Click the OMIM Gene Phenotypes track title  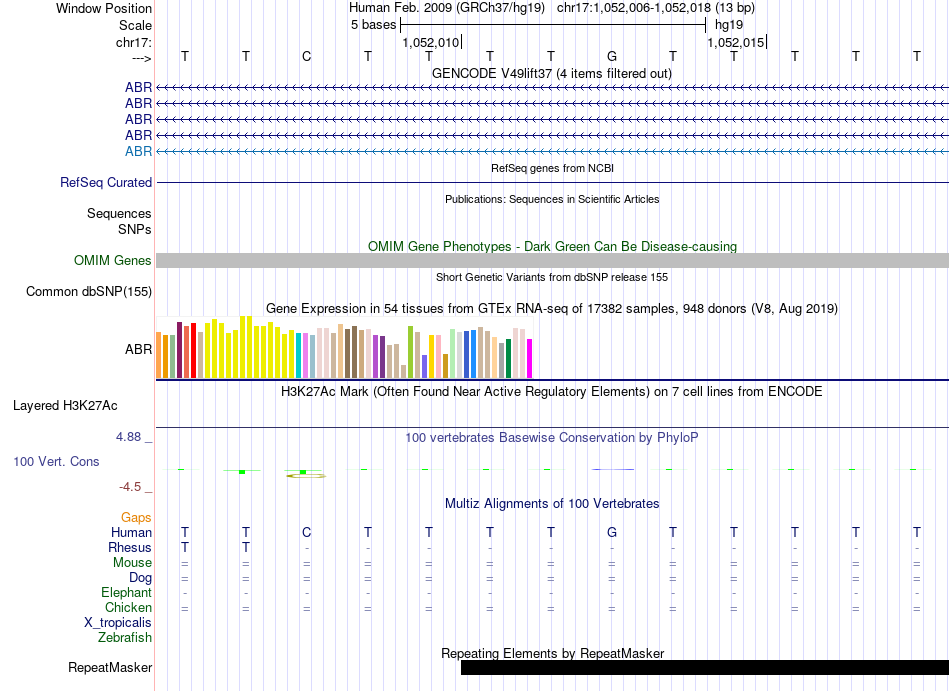point(552,246)
